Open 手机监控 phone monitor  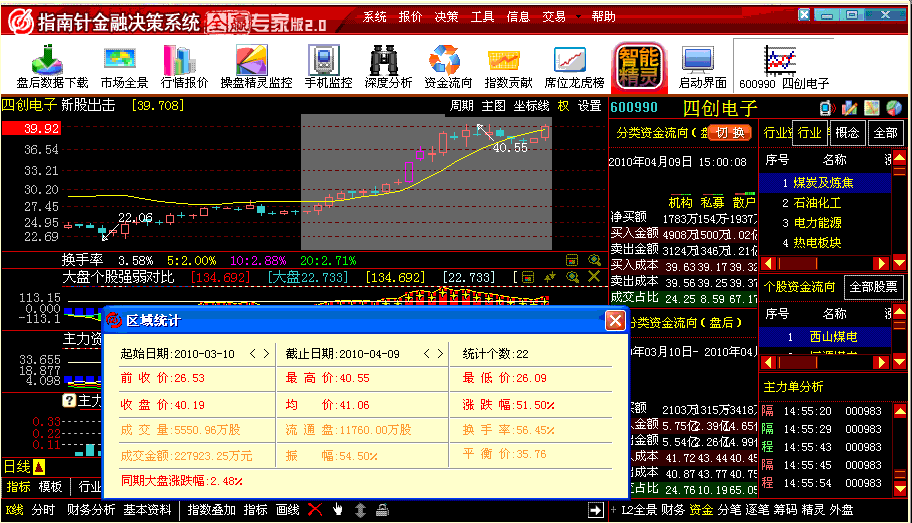tap(328, 67)
